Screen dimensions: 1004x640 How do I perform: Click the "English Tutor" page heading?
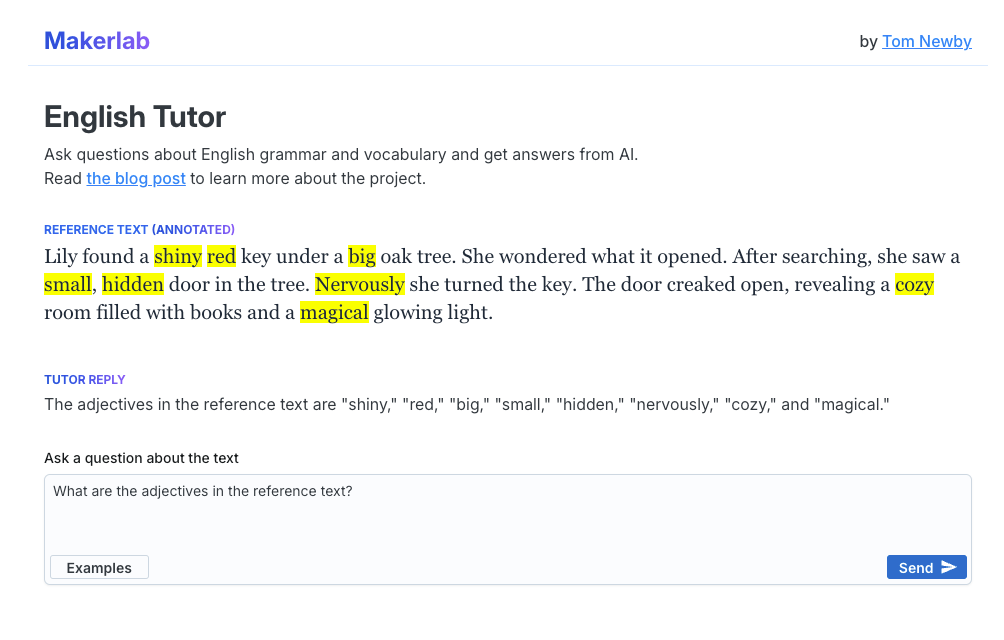pos(135,117)
